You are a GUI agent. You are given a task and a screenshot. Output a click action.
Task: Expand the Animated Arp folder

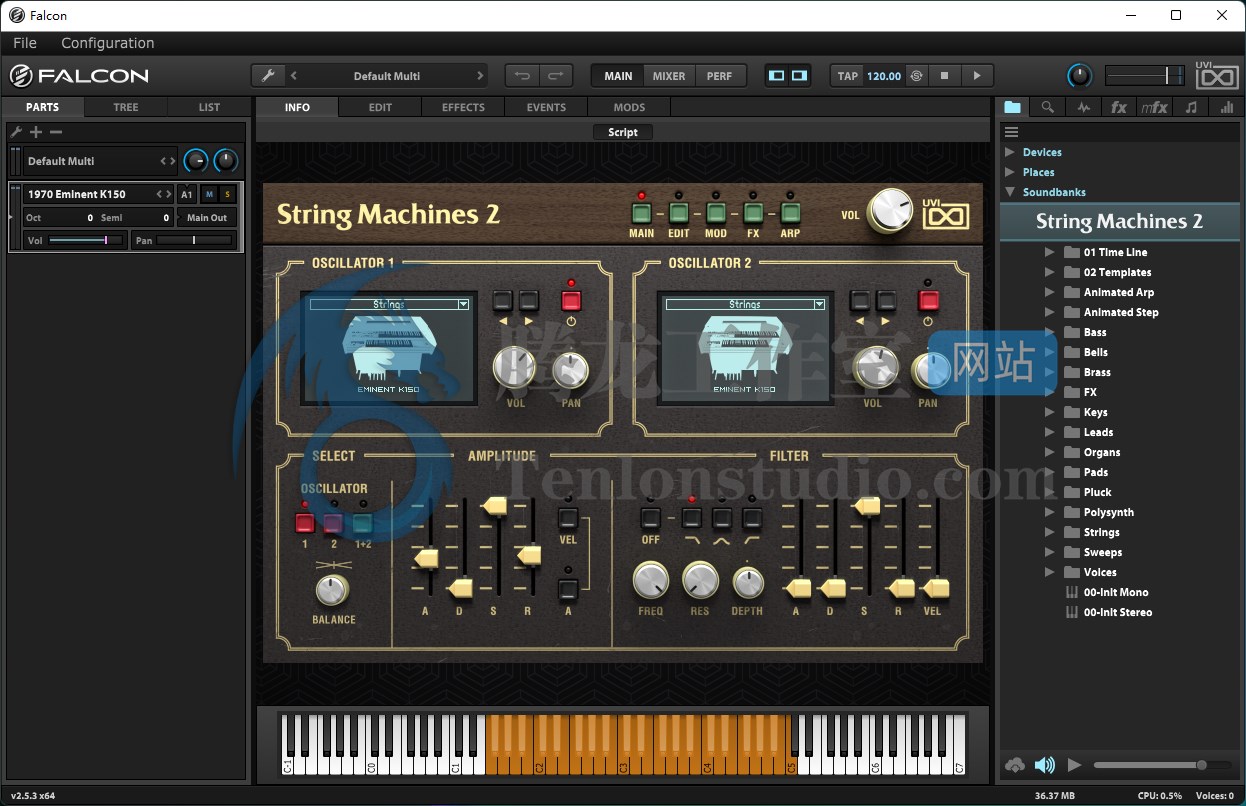pyautogui.click(x=1050, y=292)
